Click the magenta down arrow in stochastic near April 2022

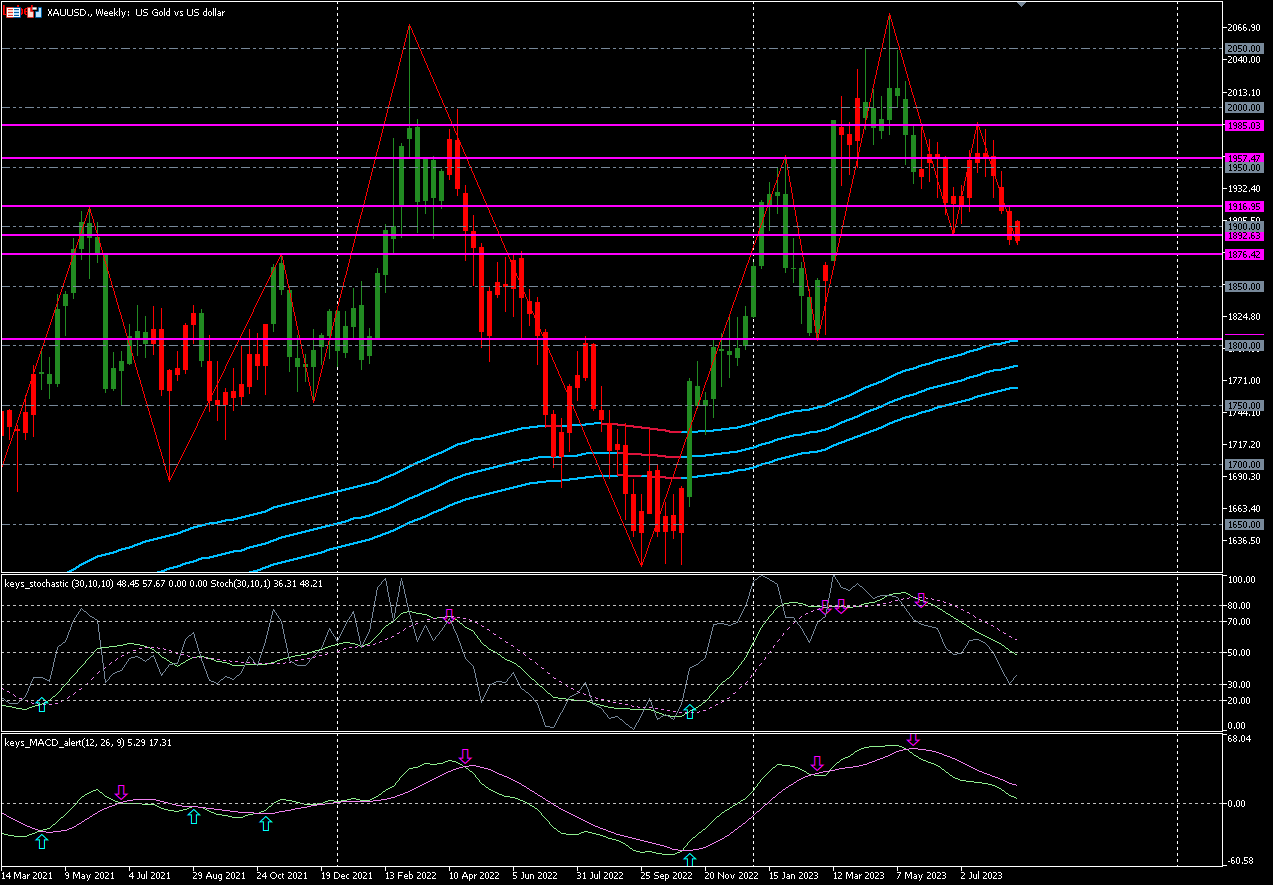click(450, 615)
